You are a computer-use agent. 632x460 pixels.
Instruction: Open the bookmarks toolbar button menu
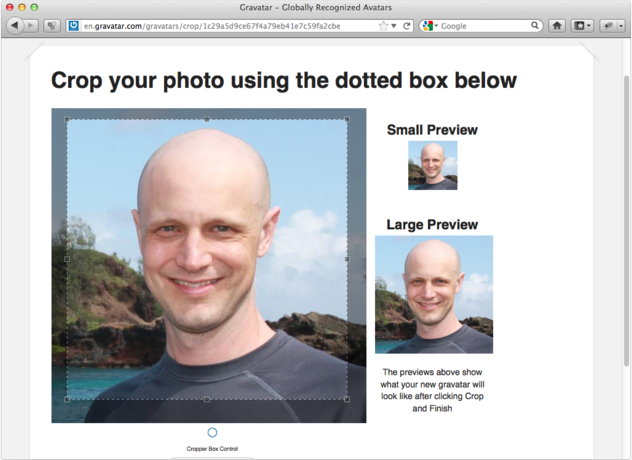pos(582,26)
